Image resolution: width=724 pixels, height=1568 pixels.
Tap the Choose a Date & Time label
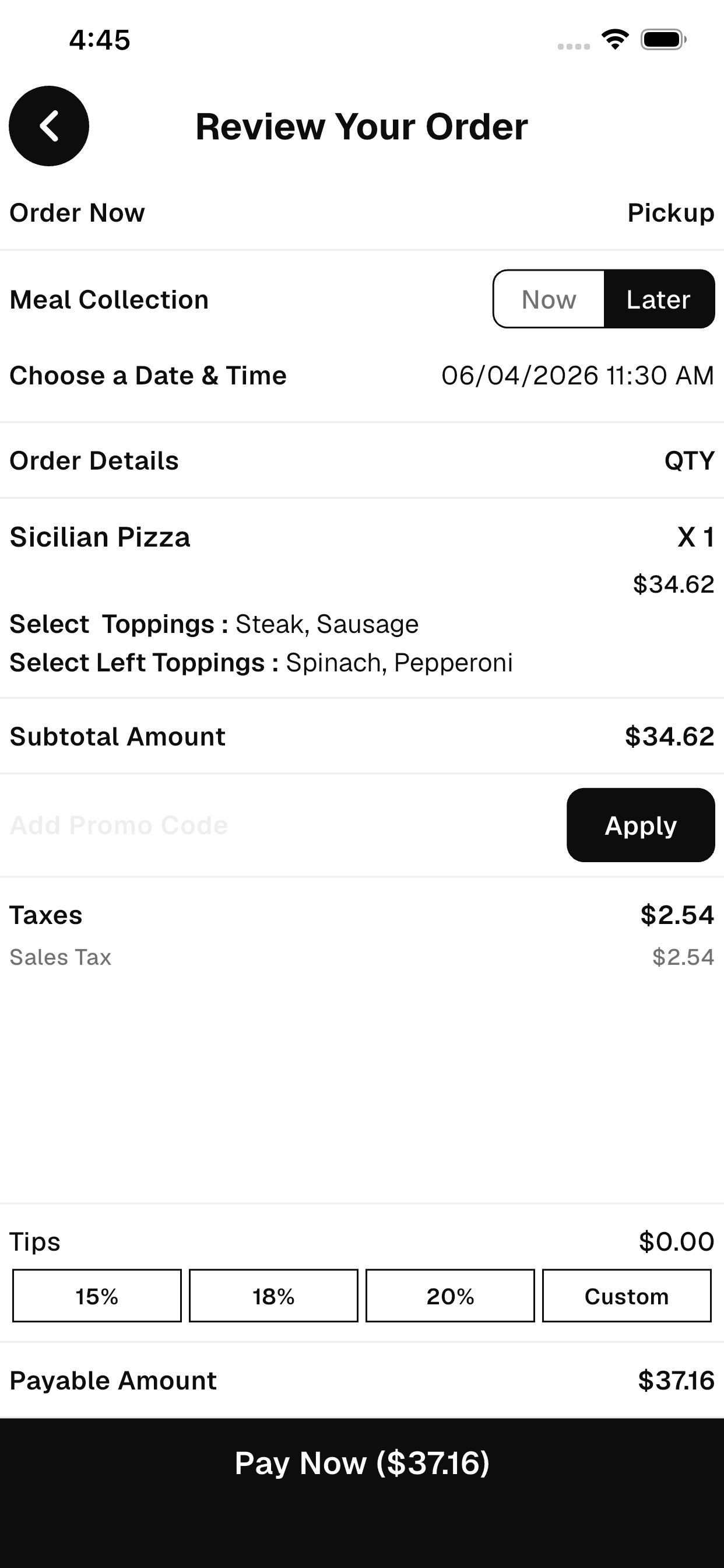148,376
